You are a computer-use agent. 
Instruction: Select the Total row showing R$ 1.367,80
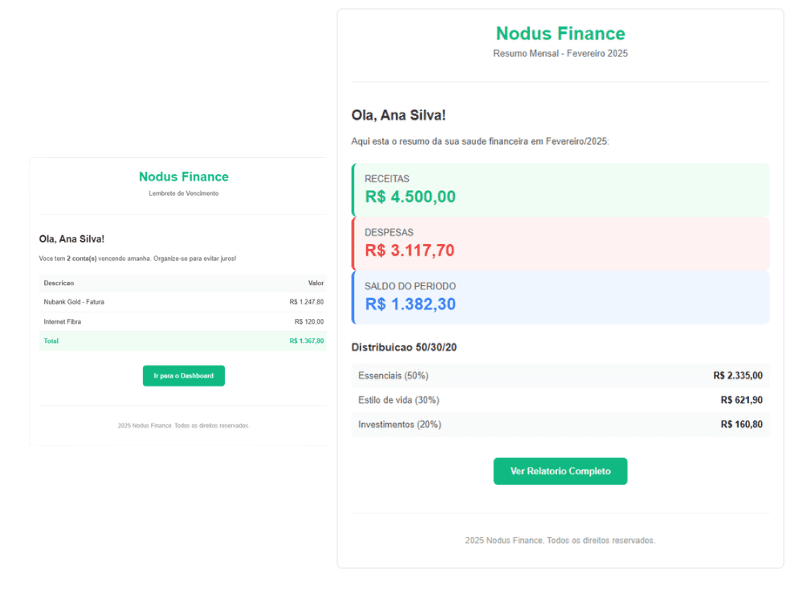point(183,340)
